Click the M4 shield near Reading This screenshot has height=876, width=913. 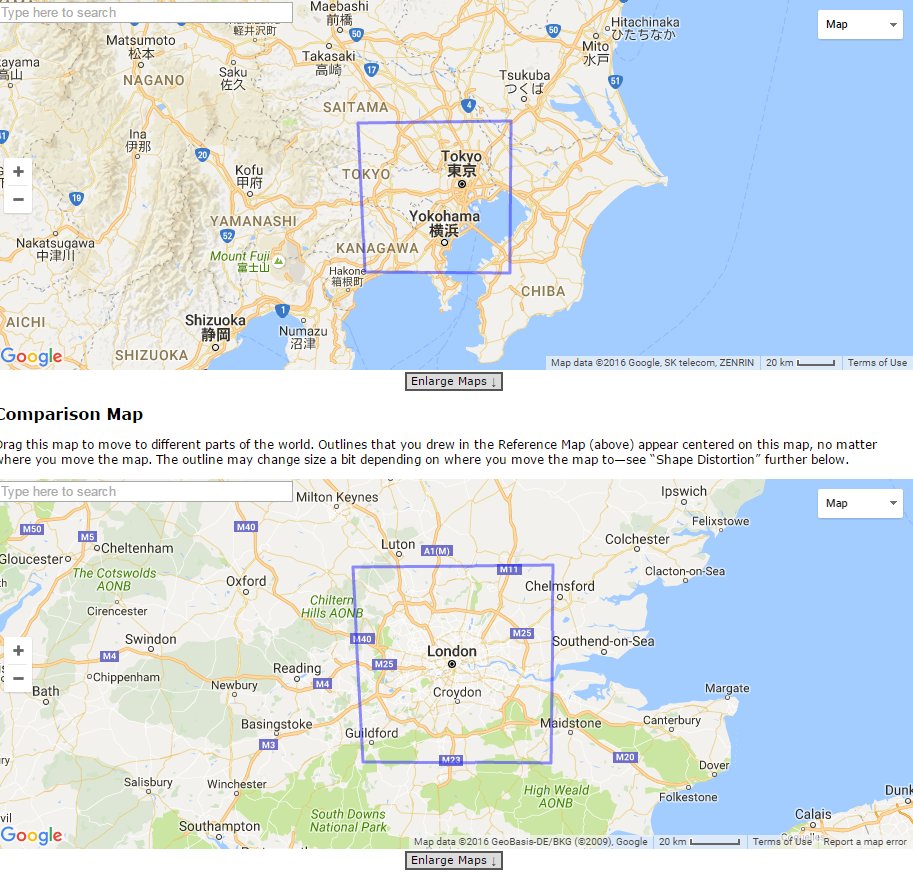[323, 684]
